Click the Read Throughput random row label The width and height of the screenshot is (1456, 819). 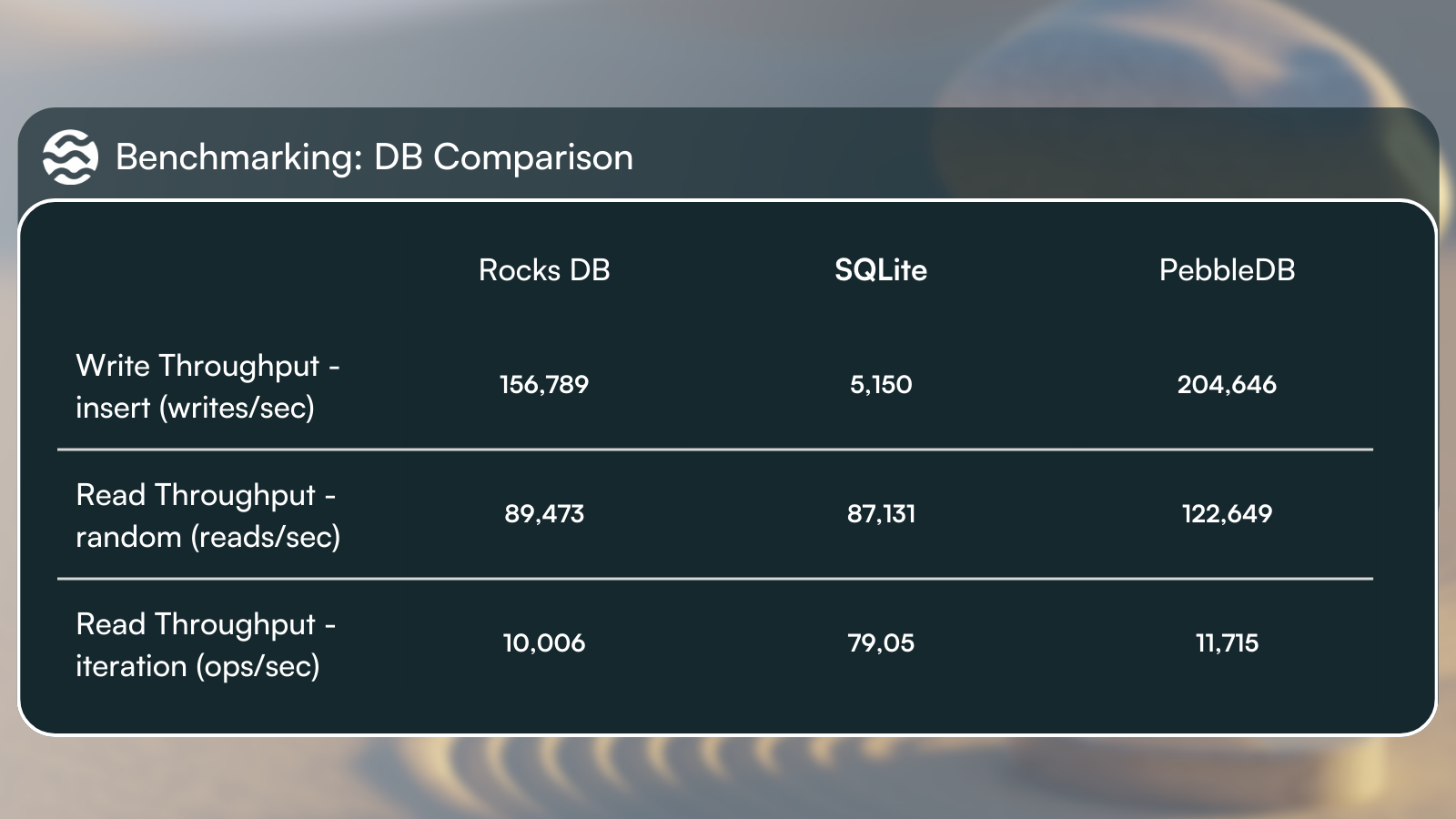207,515
